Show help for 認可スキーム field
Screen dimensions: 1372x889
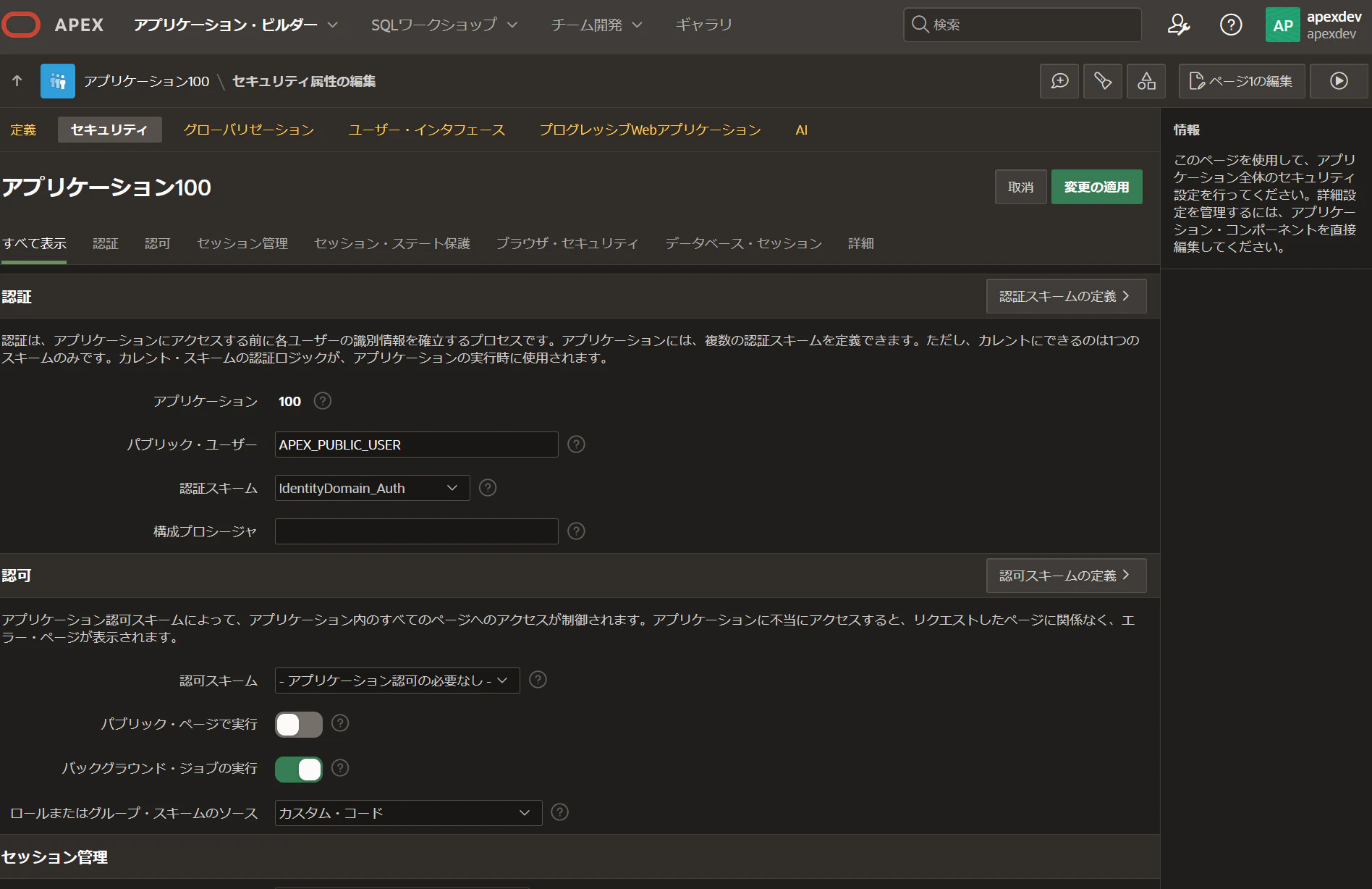click(x=538, y=680)
